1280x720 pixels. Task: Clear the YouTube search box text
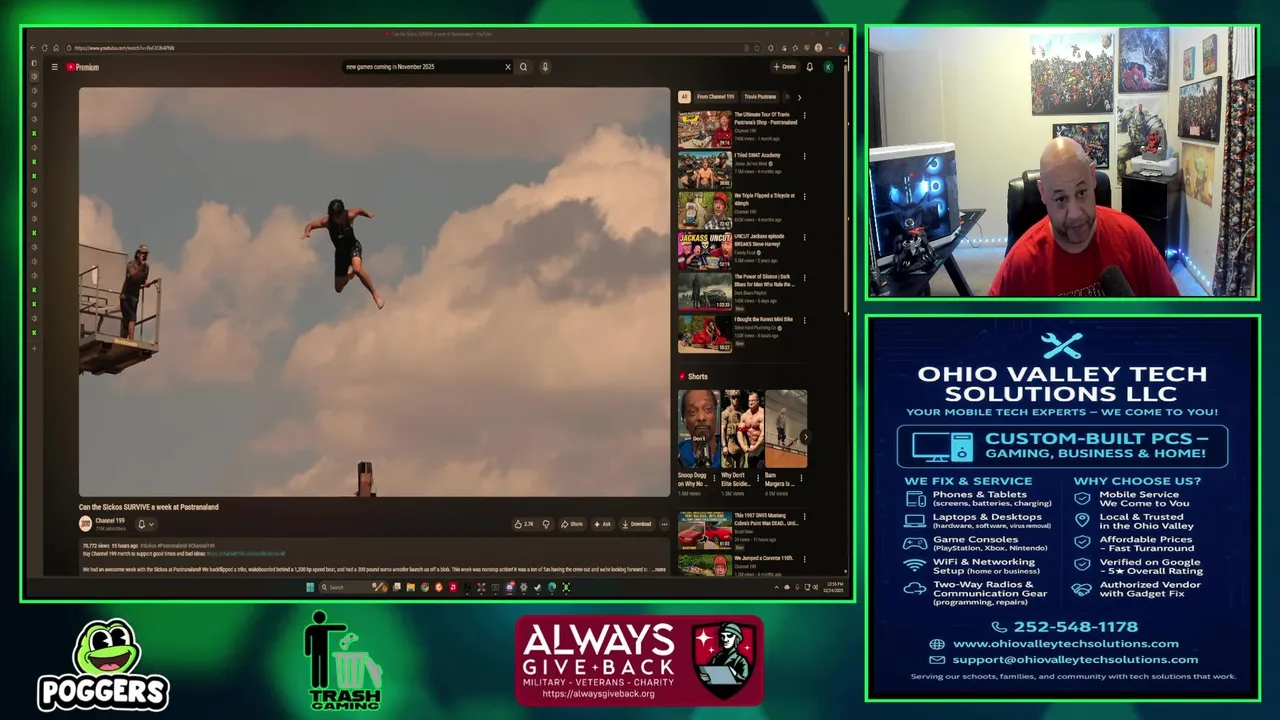(x=507, y=67)
